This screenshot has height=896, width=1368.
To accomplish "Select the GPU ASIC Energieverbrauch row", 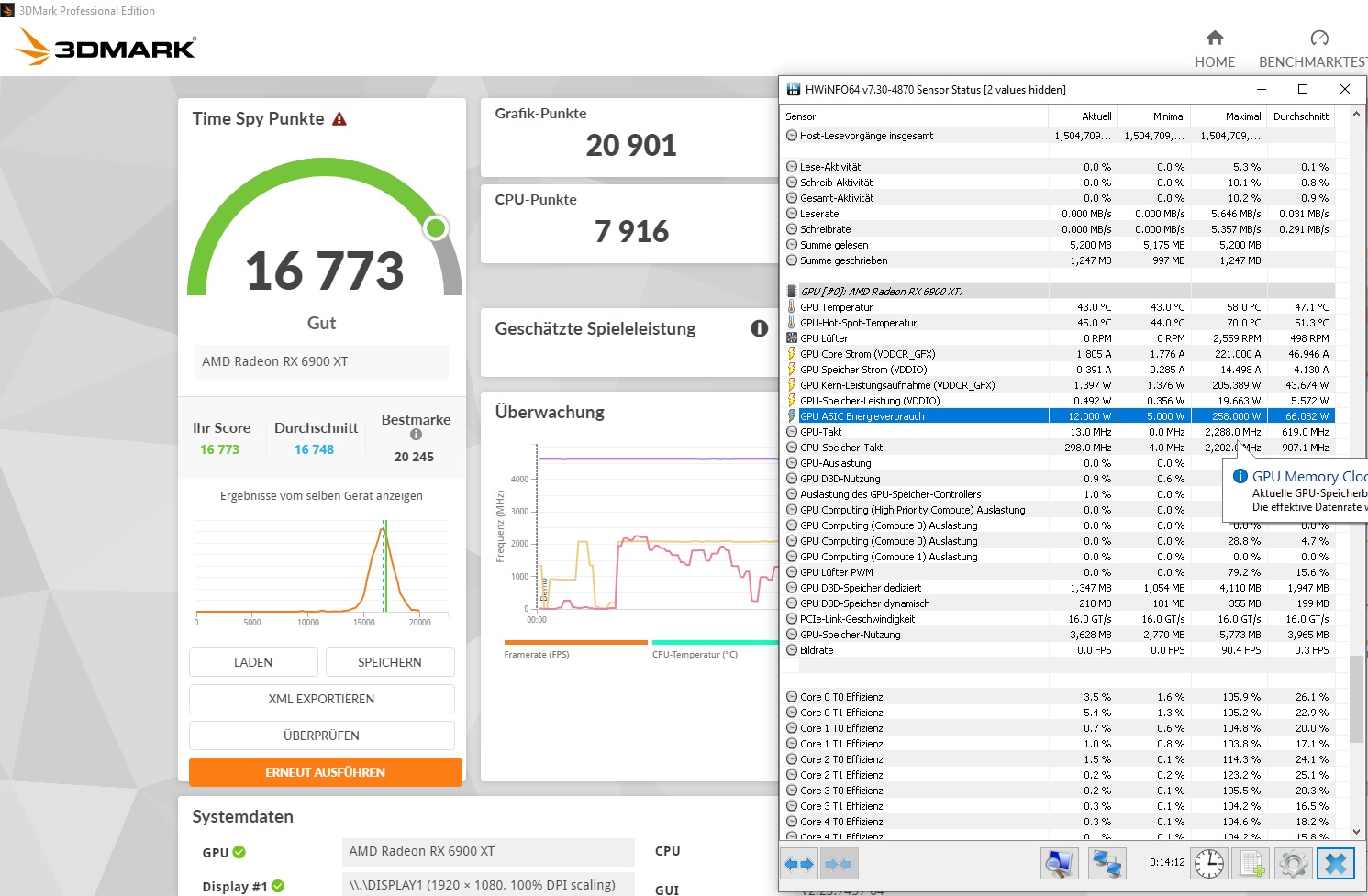I will pyautogui.click(x=1059, y=416).
